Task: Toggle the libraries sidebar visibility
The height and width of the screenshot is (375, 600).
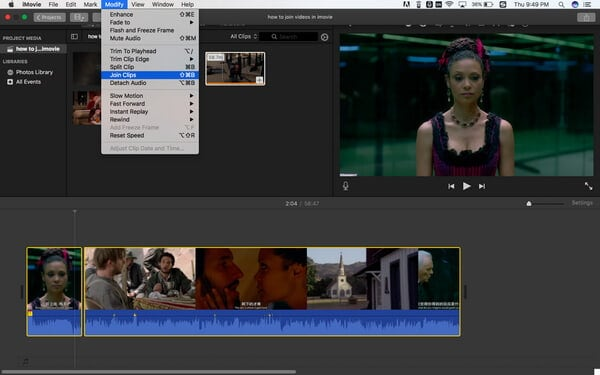Action: pos(75,36)
